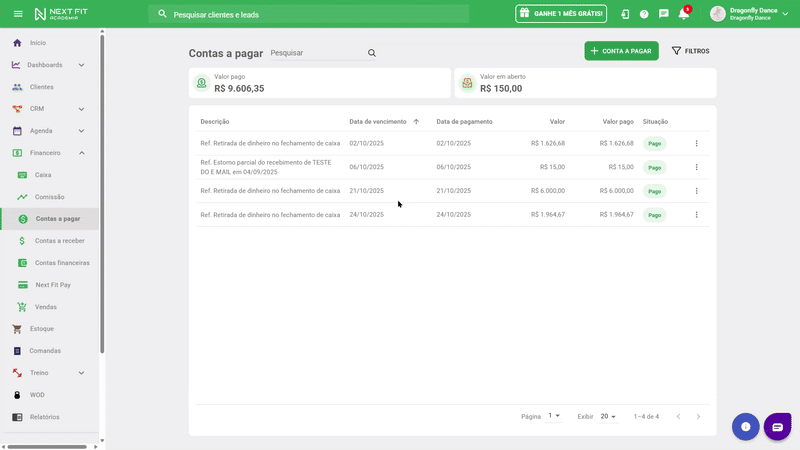Click Ganhe 1 mês grátis button

coord(561,14)
